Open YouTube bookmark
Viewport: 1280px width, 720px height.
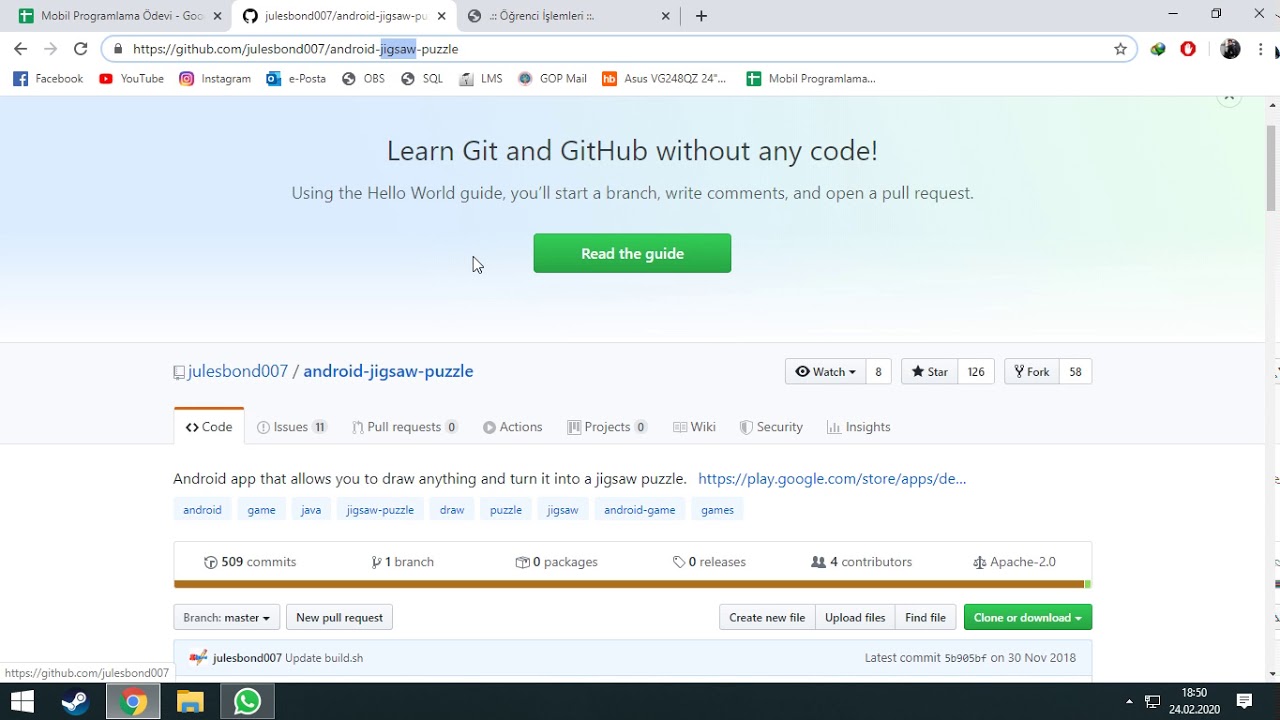point(131,78)
